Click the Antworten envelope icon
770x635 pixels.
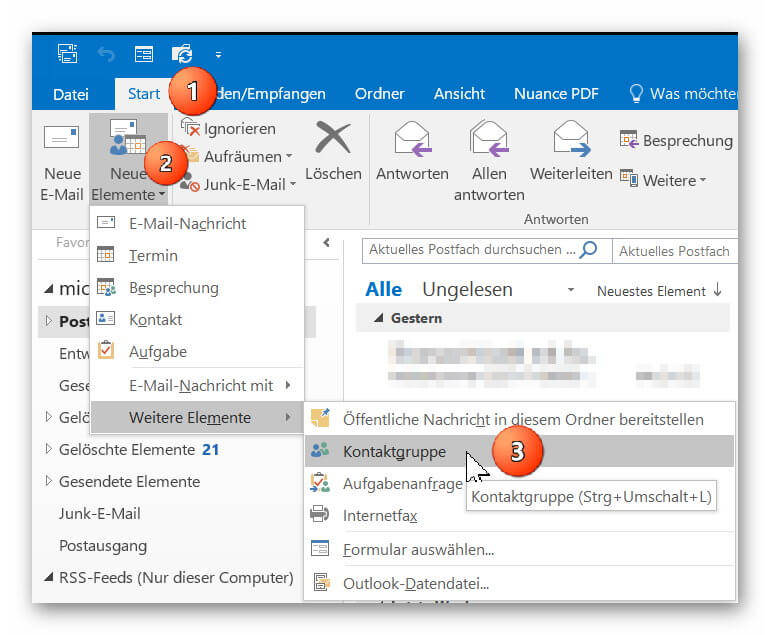412,139
